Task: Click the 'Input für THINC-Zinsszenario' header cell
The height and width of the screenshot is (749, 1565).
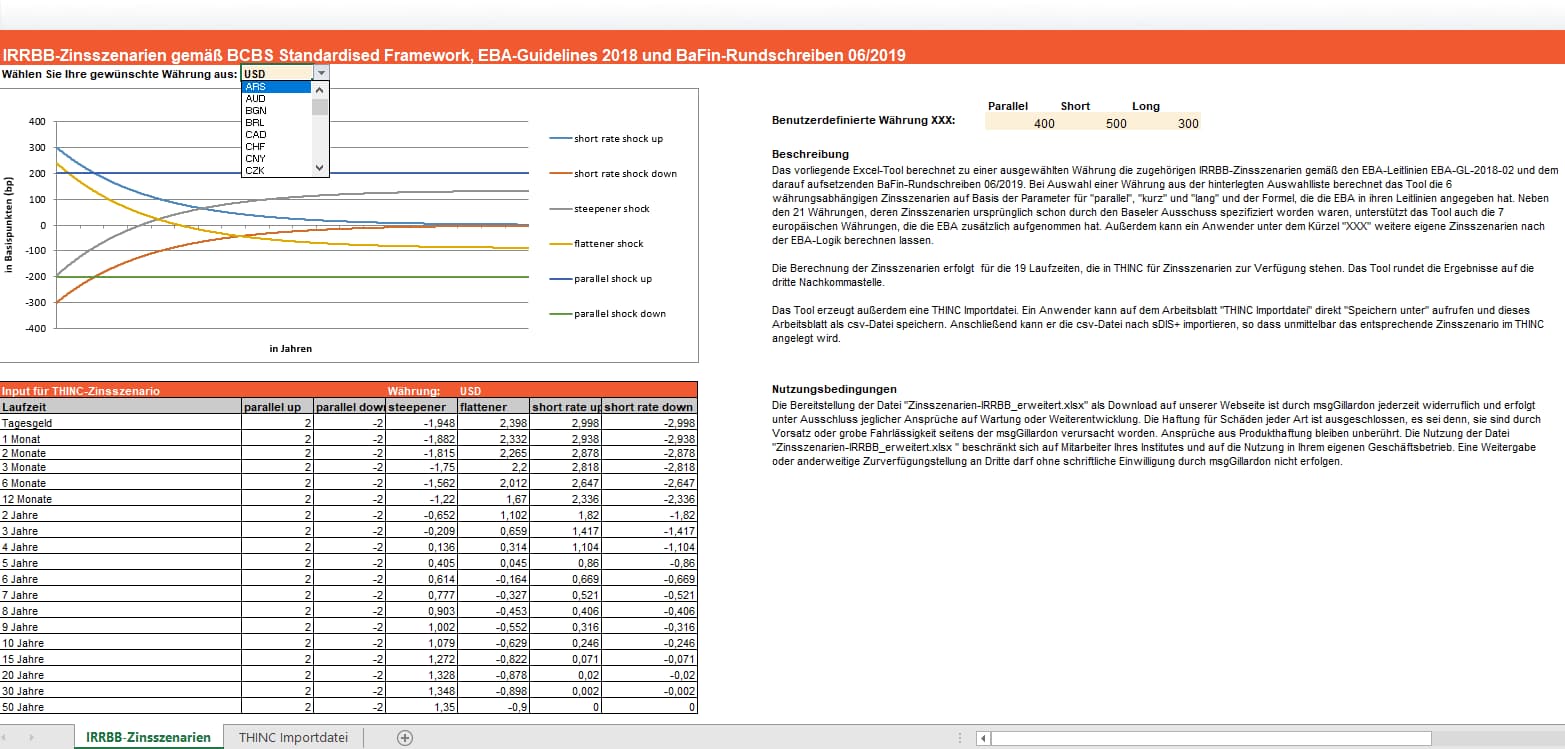Action: point(81,391)
